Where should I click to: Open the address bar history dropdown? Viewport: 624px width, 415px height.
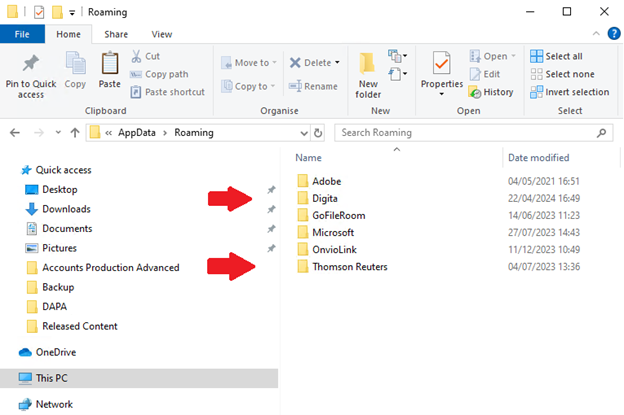point(301,132)
